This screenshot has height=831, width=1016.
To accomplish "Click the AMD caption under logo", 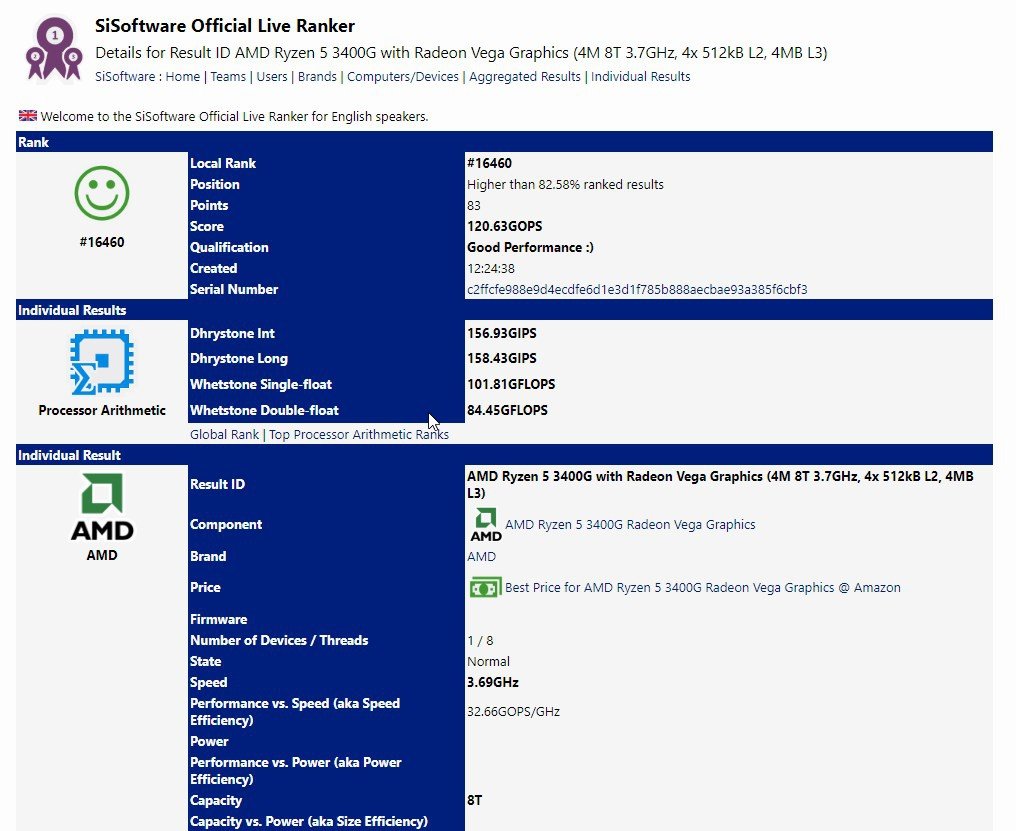I will tap(102, 555).
